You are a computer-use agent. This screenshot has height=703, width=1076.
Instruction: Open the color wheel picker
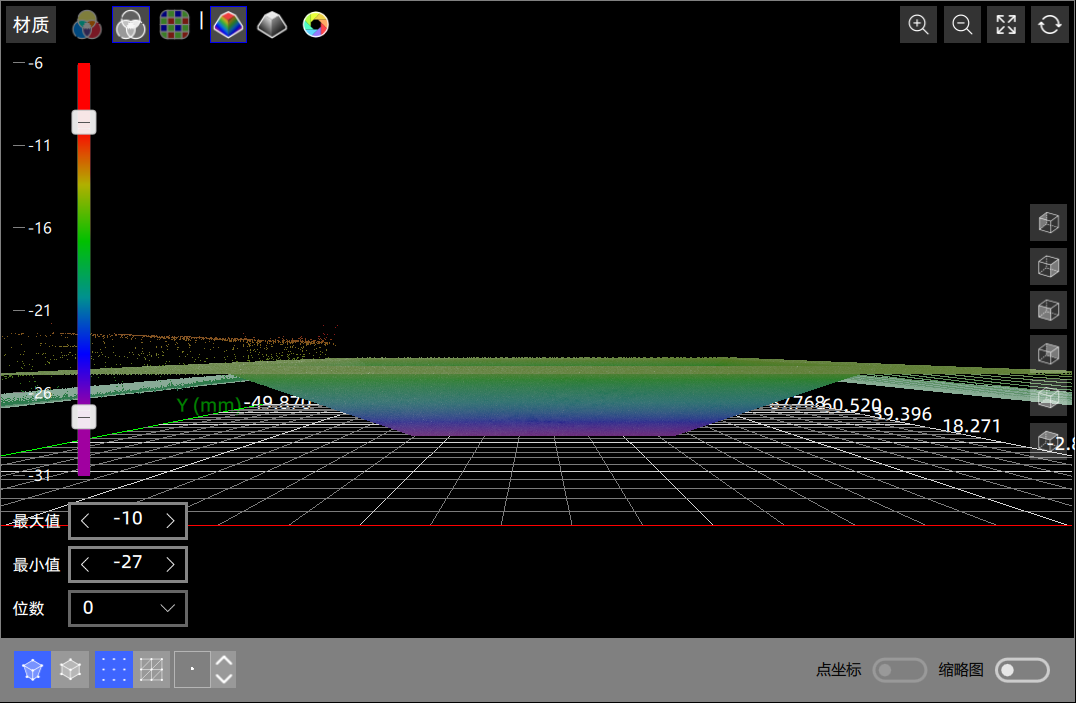tap(315, 25)
